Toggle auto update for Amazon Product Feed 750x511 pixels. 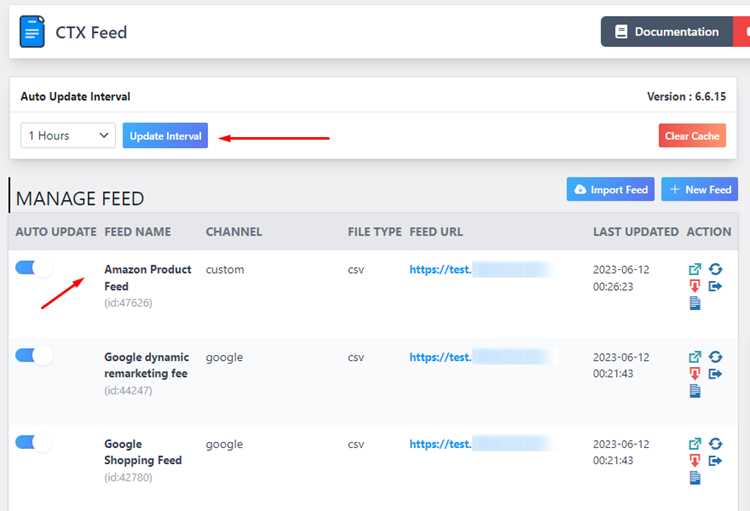33,267
